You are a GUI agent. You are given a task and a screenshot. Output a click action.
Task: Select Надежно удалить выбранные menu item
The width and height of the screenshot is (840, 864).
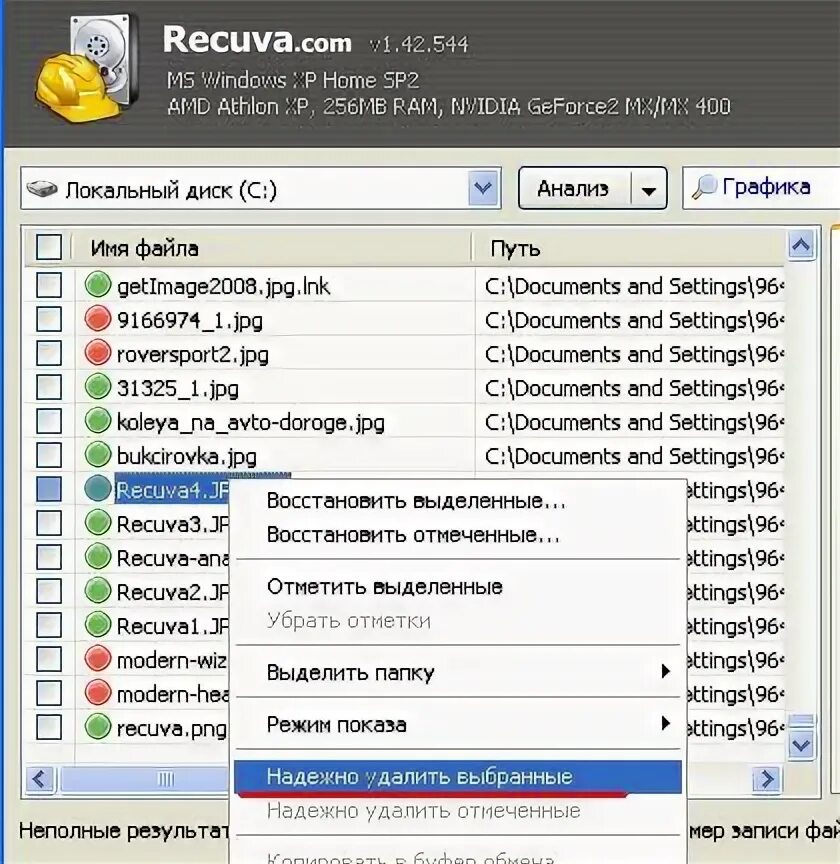(x=457, y=777)
